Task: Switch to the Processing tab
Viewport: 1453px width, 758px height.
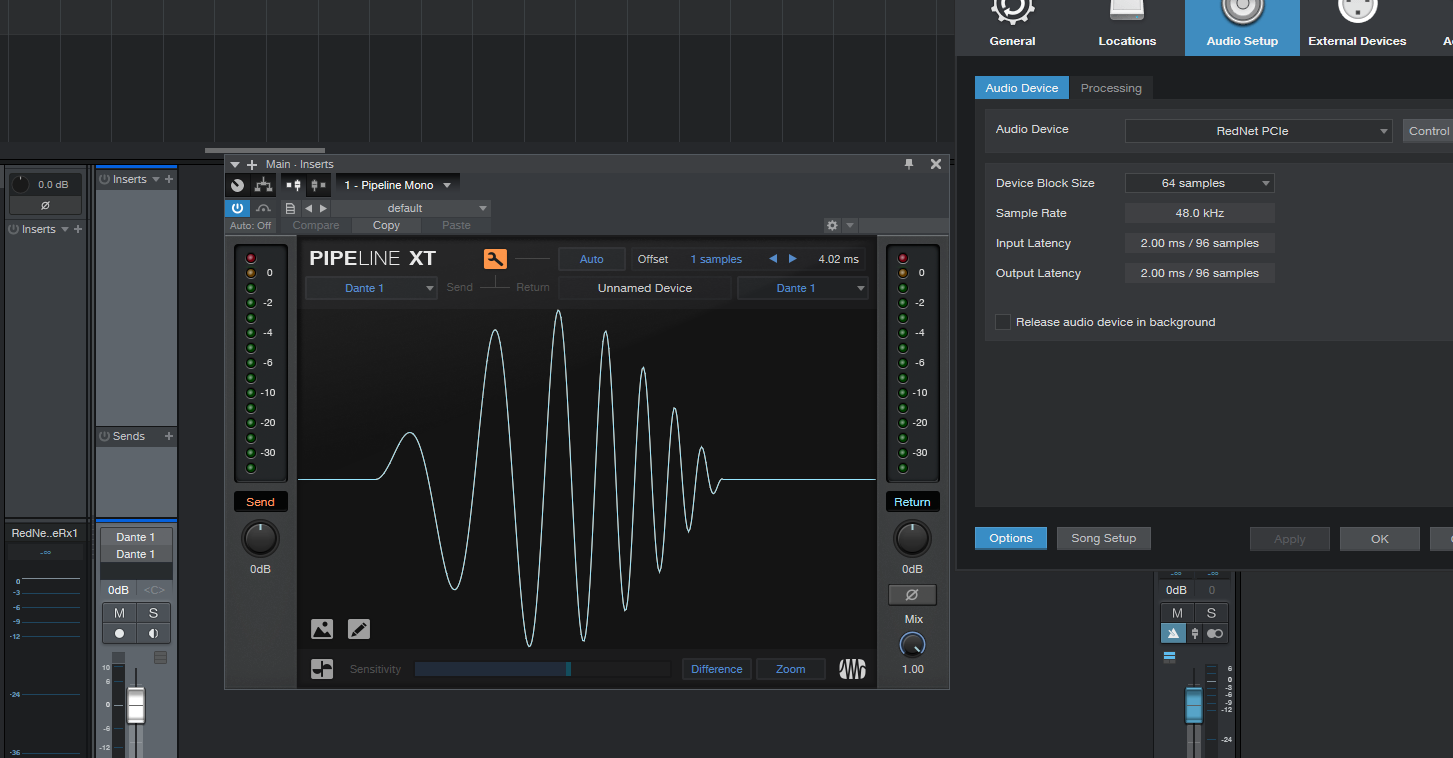Action: (1111, 88)
